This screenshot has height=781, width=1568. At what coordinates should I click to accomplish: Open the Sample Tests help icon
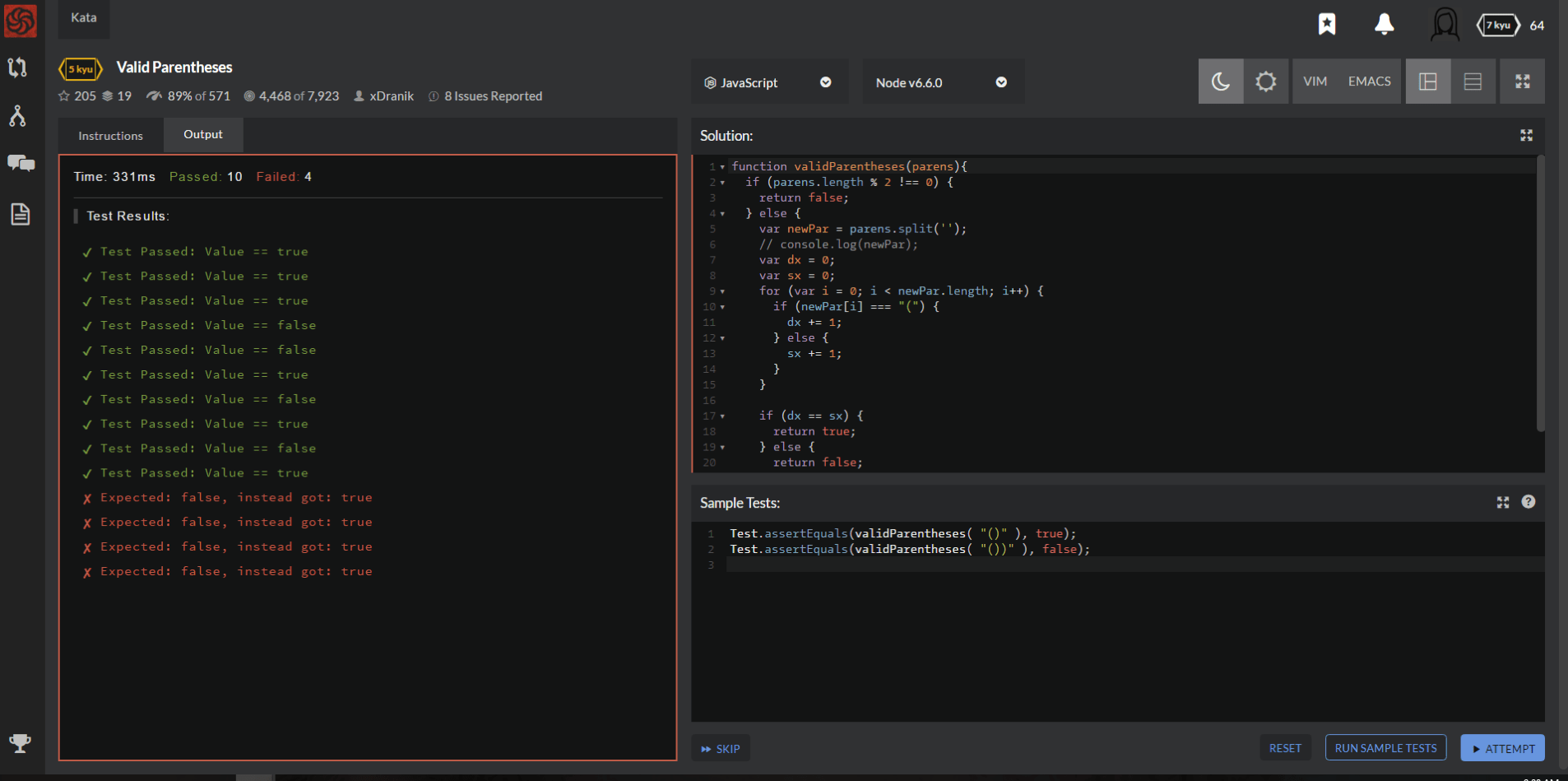1529,502
